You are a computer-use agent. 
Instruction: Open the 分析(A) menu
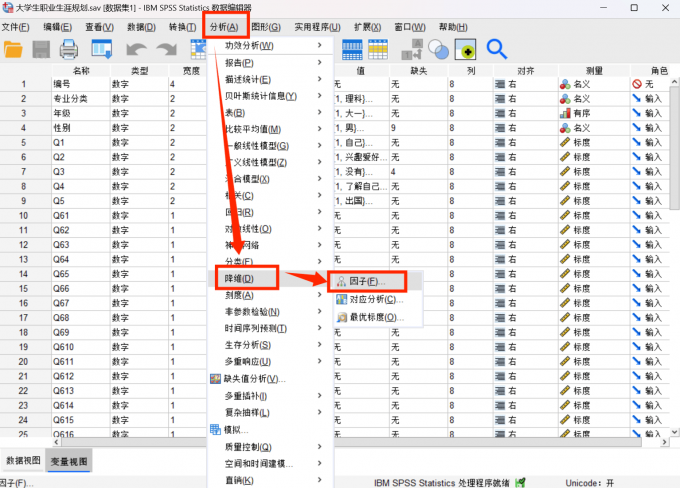click(x=224, y=27)
